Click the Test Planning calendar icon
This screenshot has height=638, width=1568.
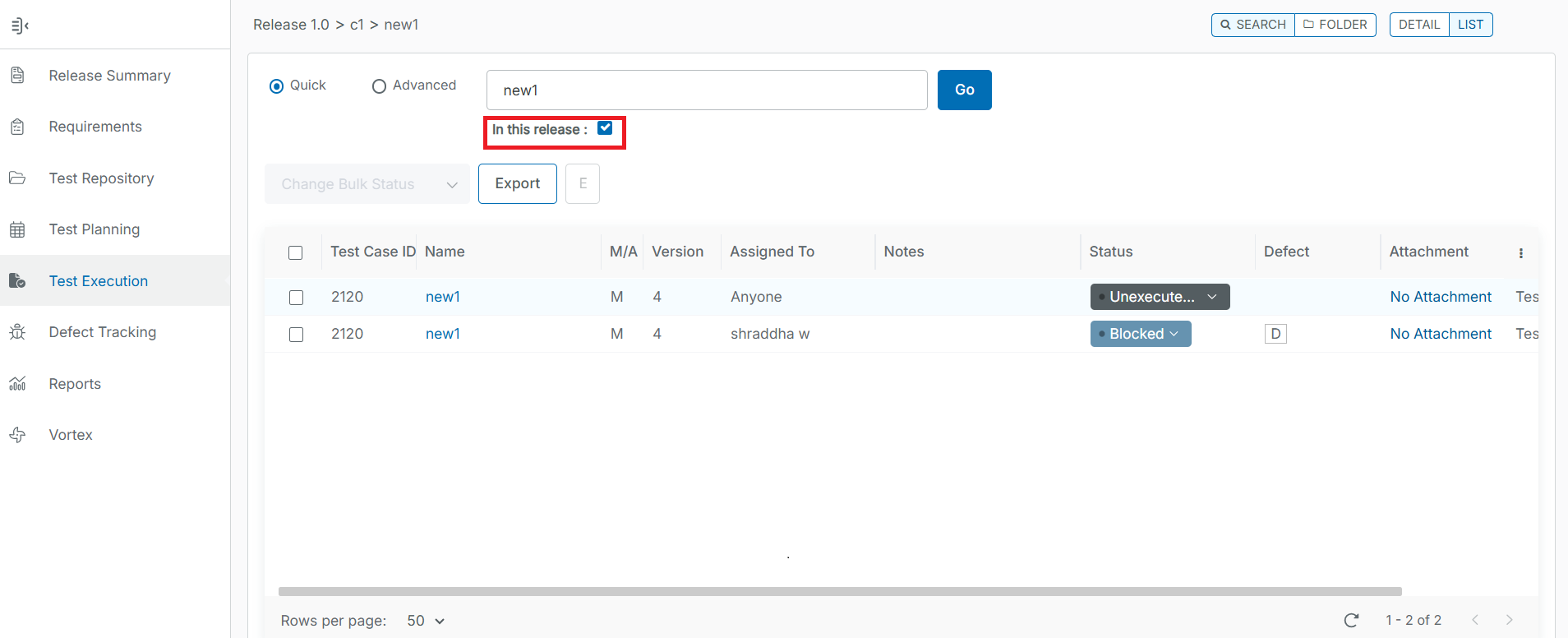click(17, 229)
